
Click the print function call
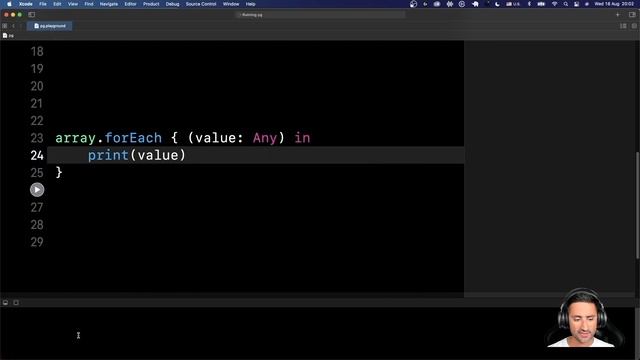pos(108,156)
